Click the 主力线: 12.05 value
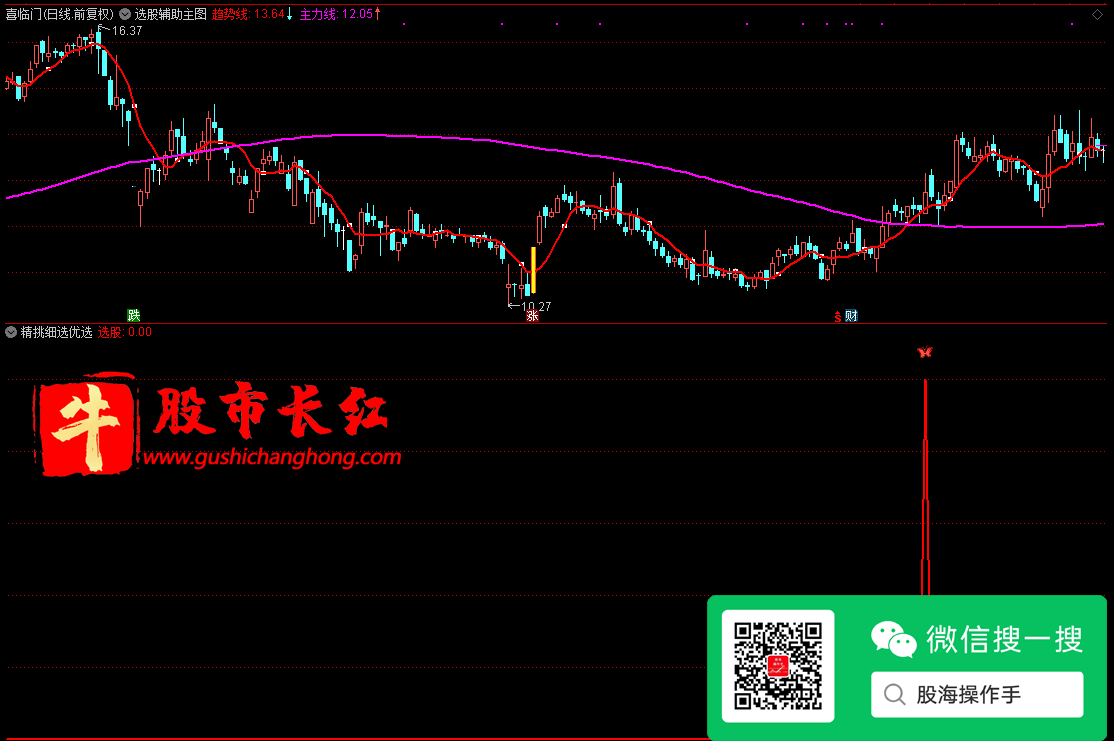1114x741 pixels. click(x=336, y=14)
